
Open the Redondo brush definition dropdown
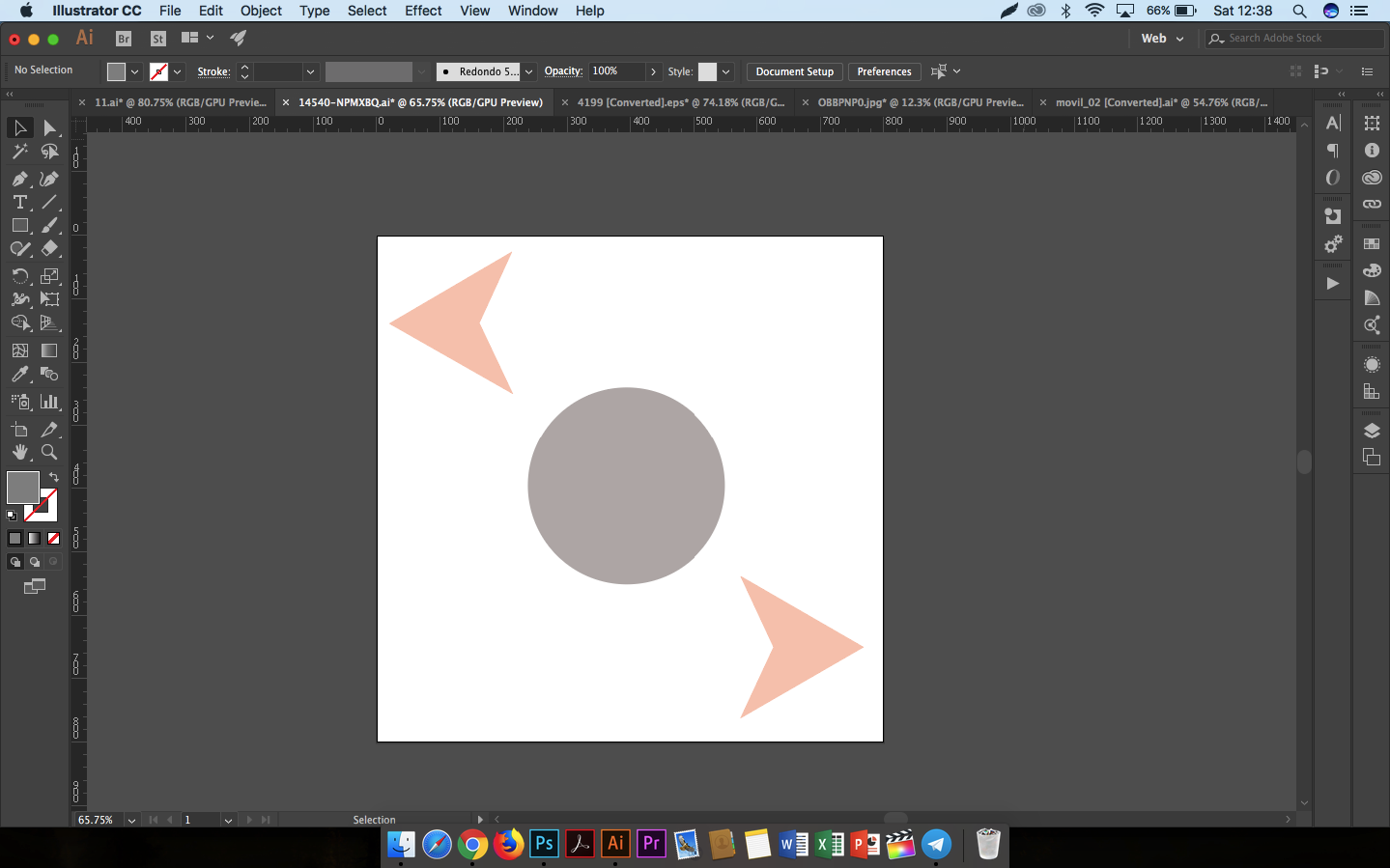pyautogui.click(x=528, y=71)
